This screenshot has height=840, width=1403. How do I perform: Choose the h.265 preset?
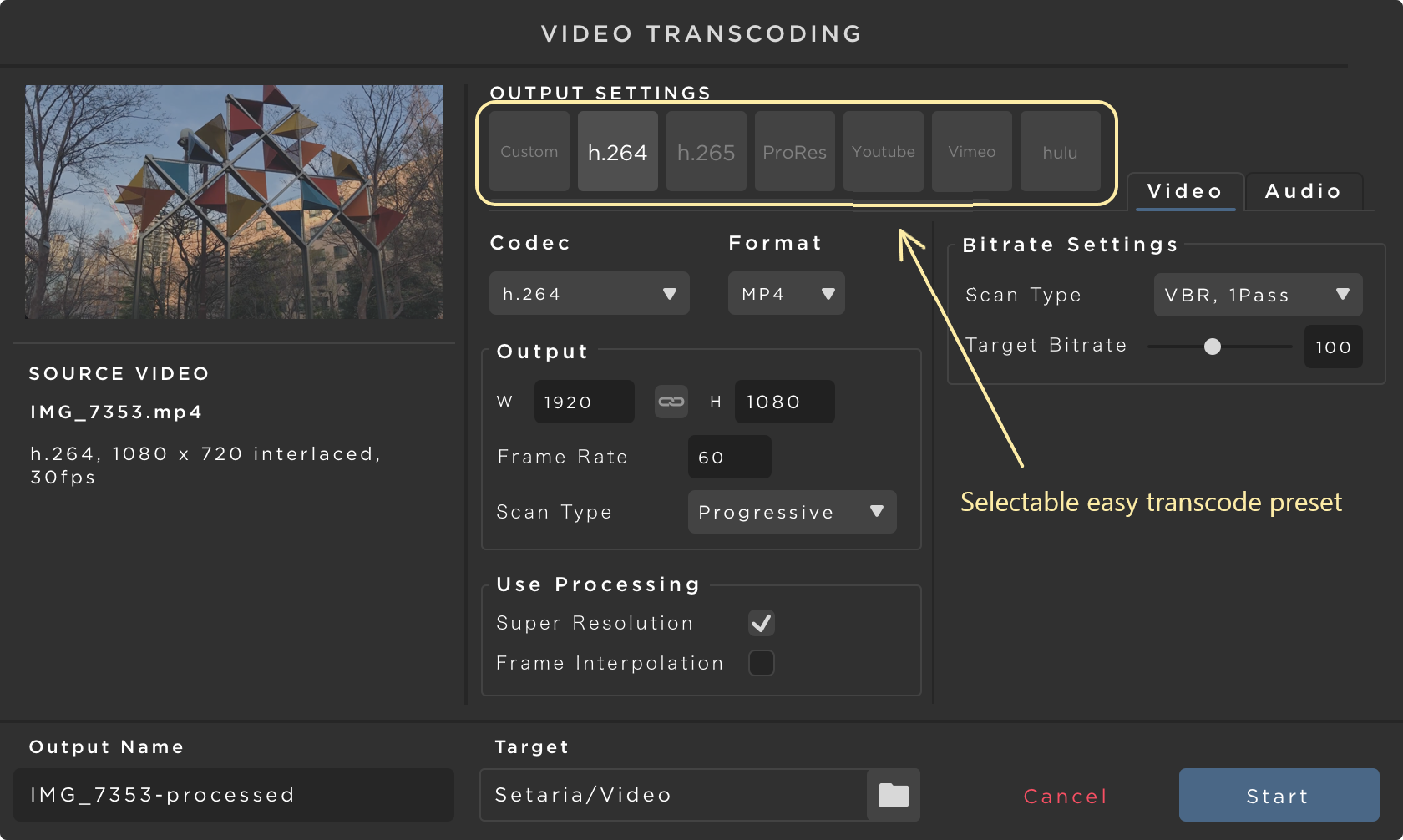(707, 151)
